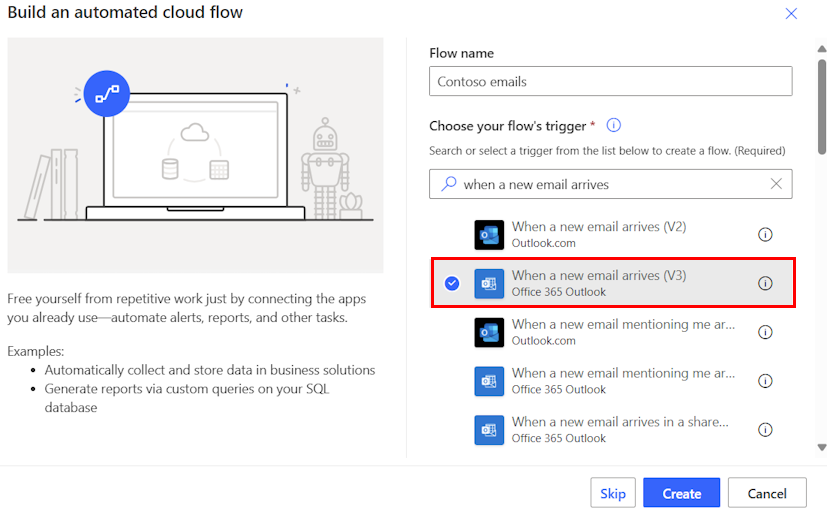Click the search magnifier icon
The image size is (827, 512).
click(448, 183)
